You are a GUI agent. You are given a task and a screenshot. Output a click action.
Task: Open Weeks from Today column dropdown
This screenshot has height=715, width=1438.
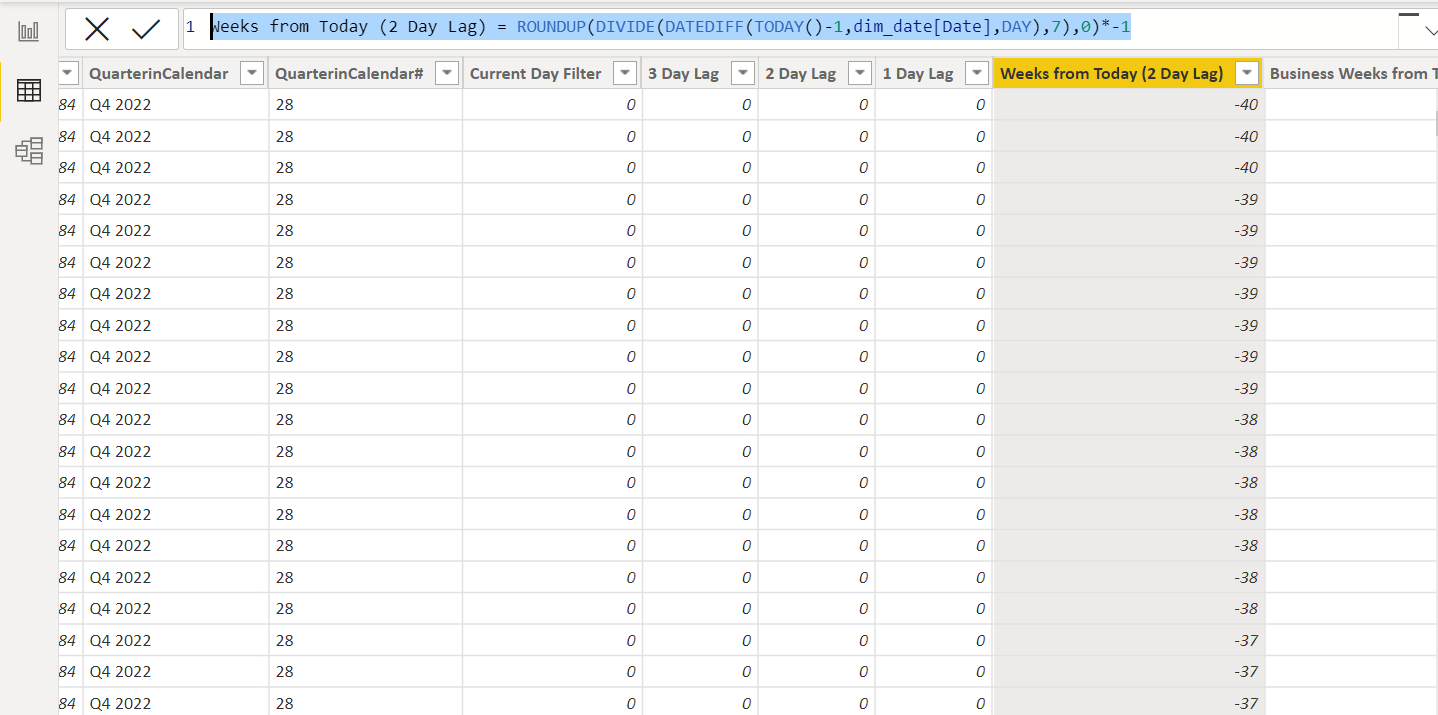1248,73
